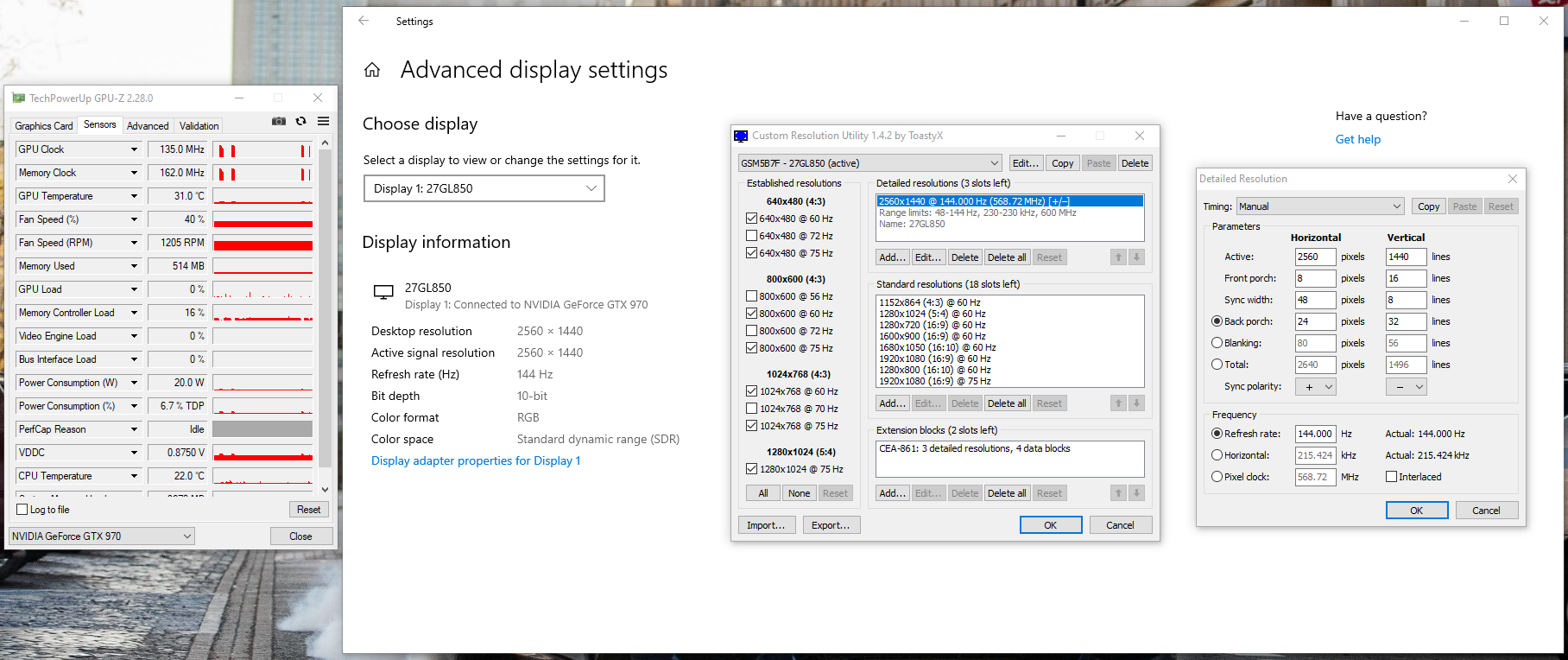Image resolution: width=1568 pixels, height=660 pixels.
Task: Click the Custom Resolution Utility title icon
Action: point(741,136)
